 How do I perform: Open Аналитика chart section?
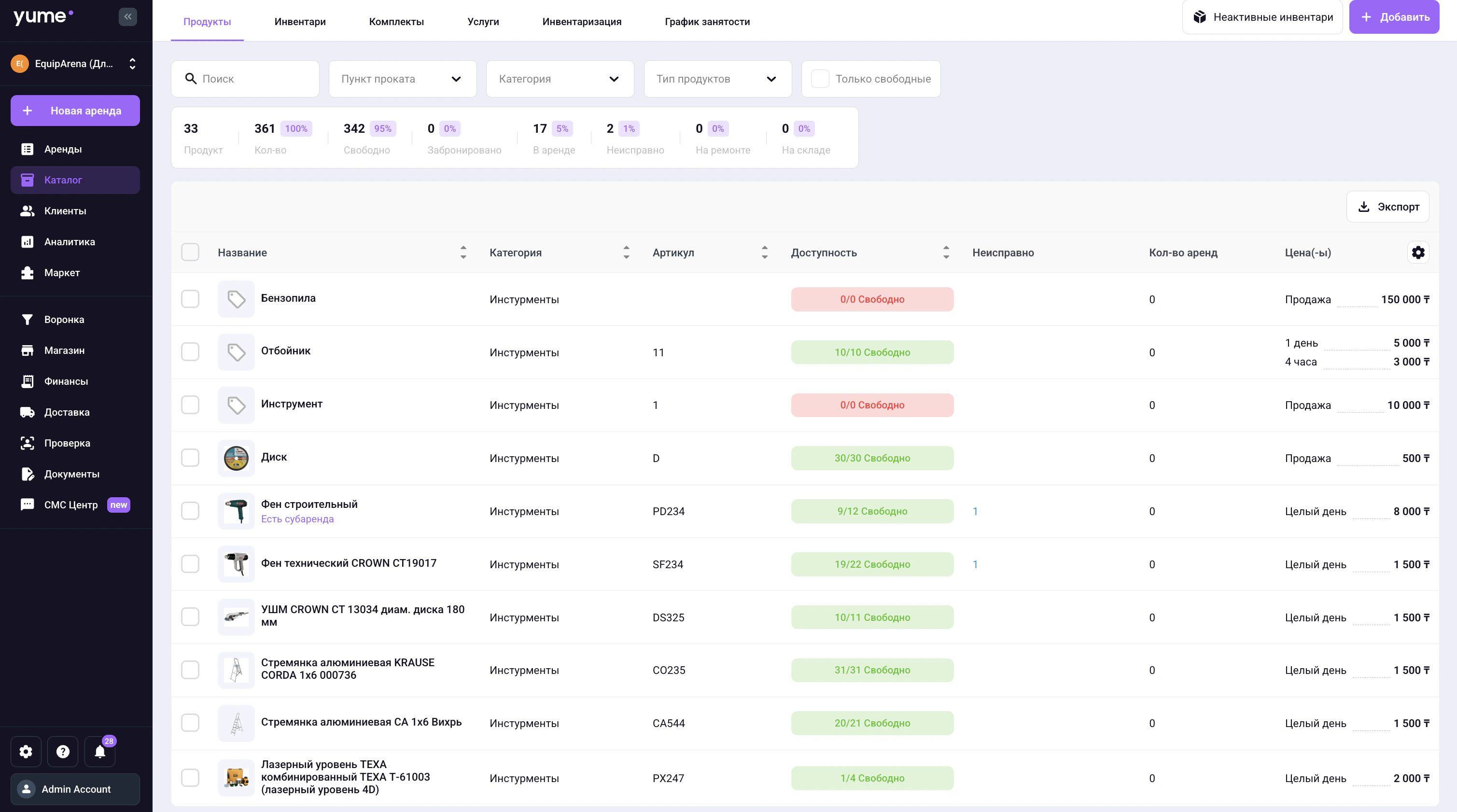point(70,241)
